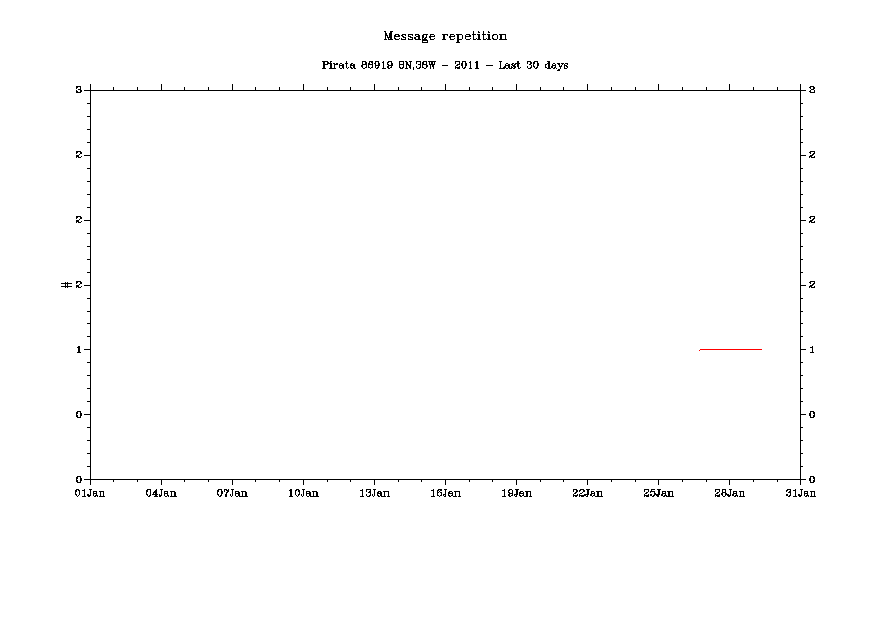
Task: Click the "1" label on right y-axis
Action: click(812, 350)
